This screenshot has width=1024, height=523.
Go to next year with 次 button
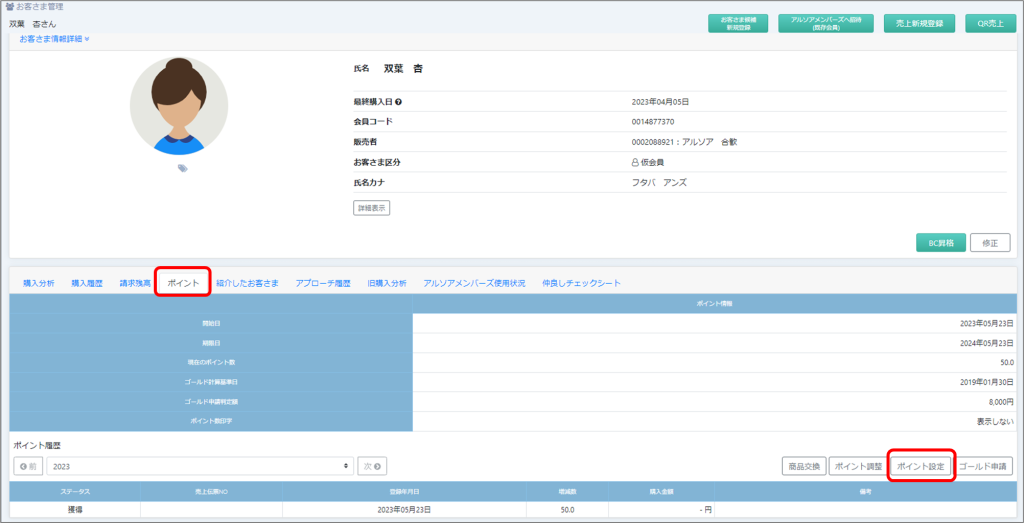click(372, 466)
